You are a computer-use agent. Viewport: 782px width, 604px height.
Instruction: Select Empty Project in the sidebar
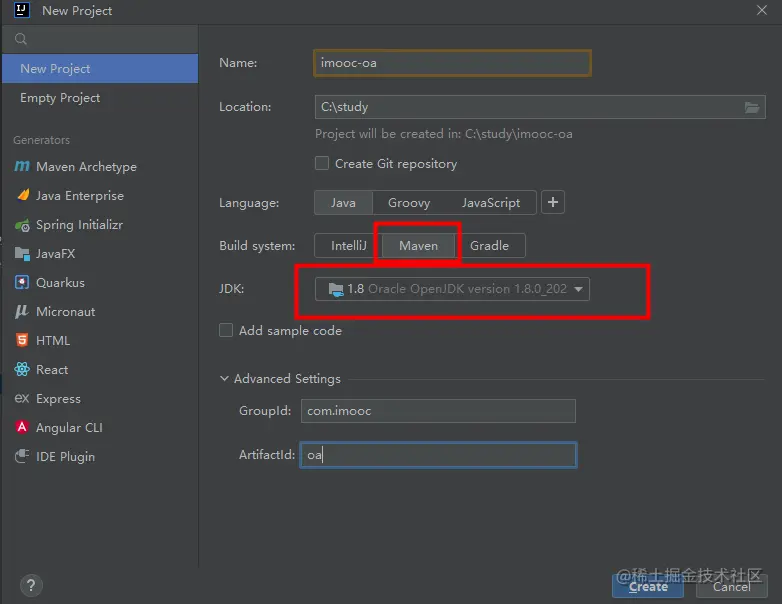coord(100,98)
